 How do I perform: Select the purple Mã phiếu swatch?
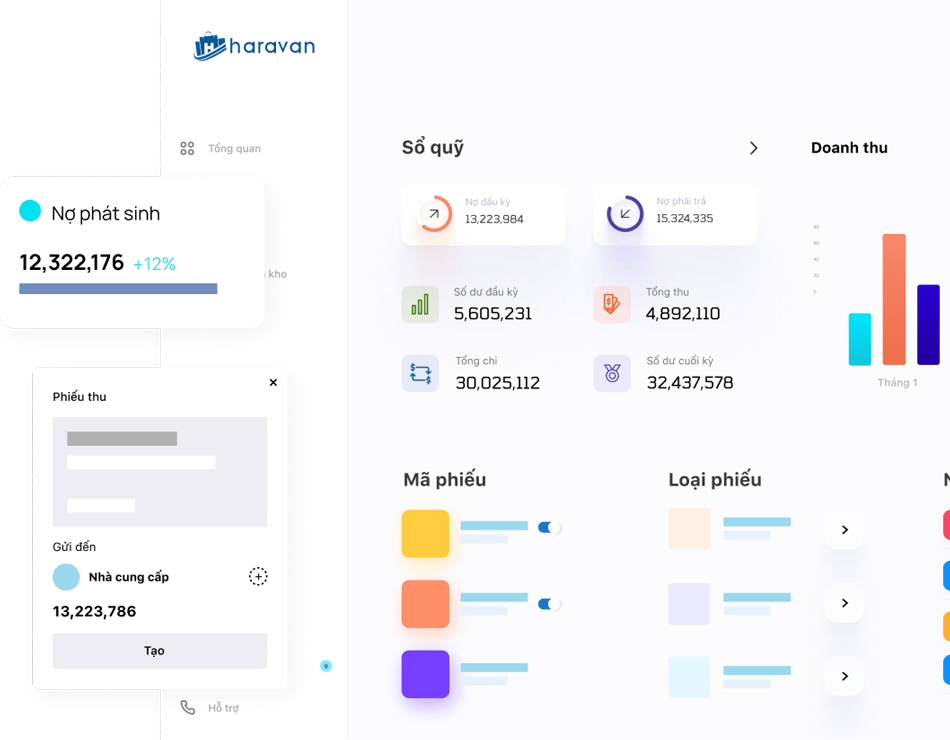pos(425,674)
